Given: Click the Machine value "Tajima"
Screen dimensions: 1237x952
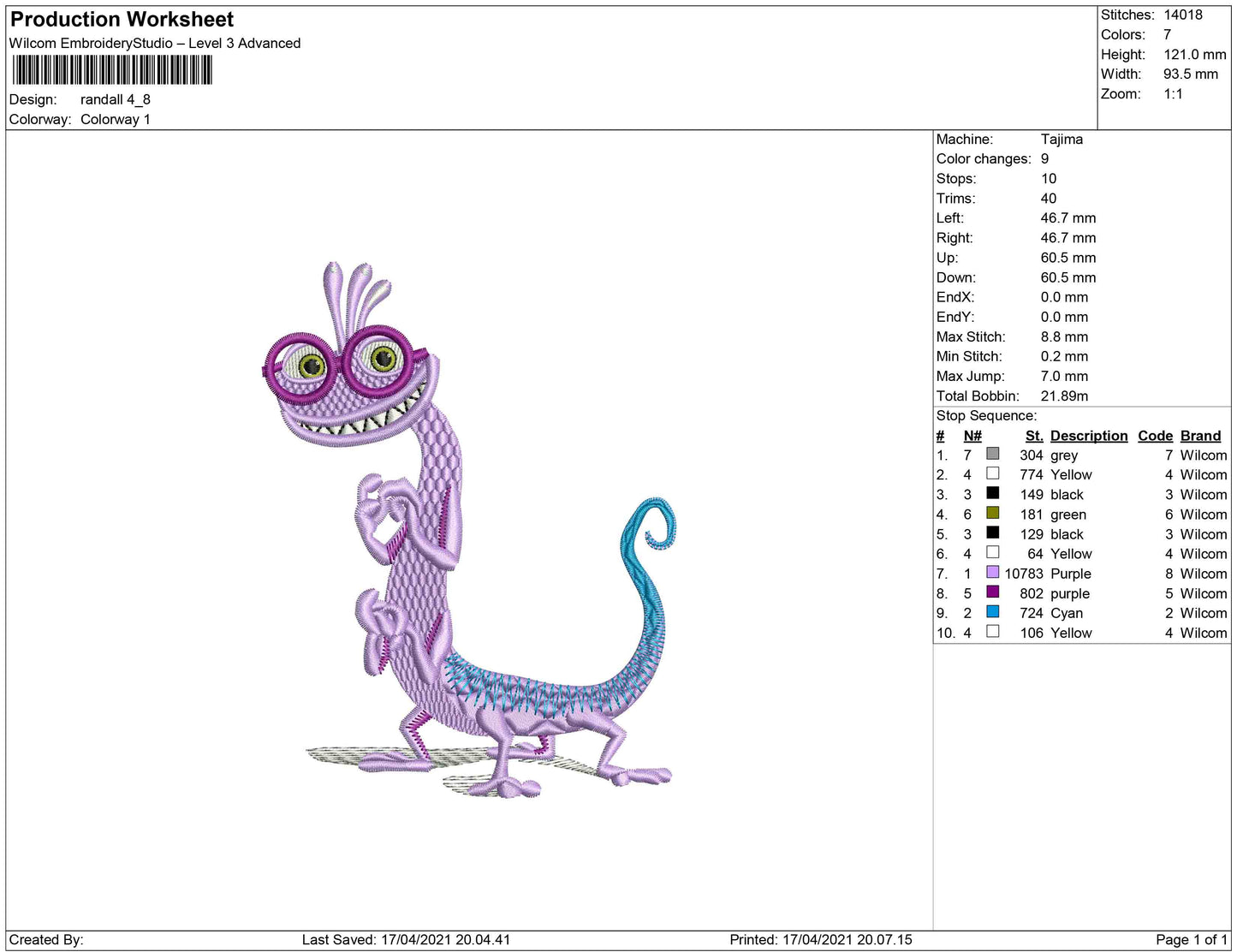Looking at the screenshot, I should click(x=1062, y=139).
